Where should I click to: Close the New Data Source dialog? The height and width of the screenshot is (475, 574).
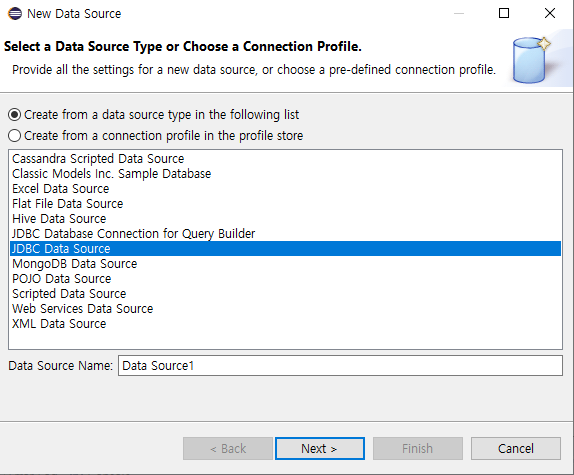tap(550, 14)
